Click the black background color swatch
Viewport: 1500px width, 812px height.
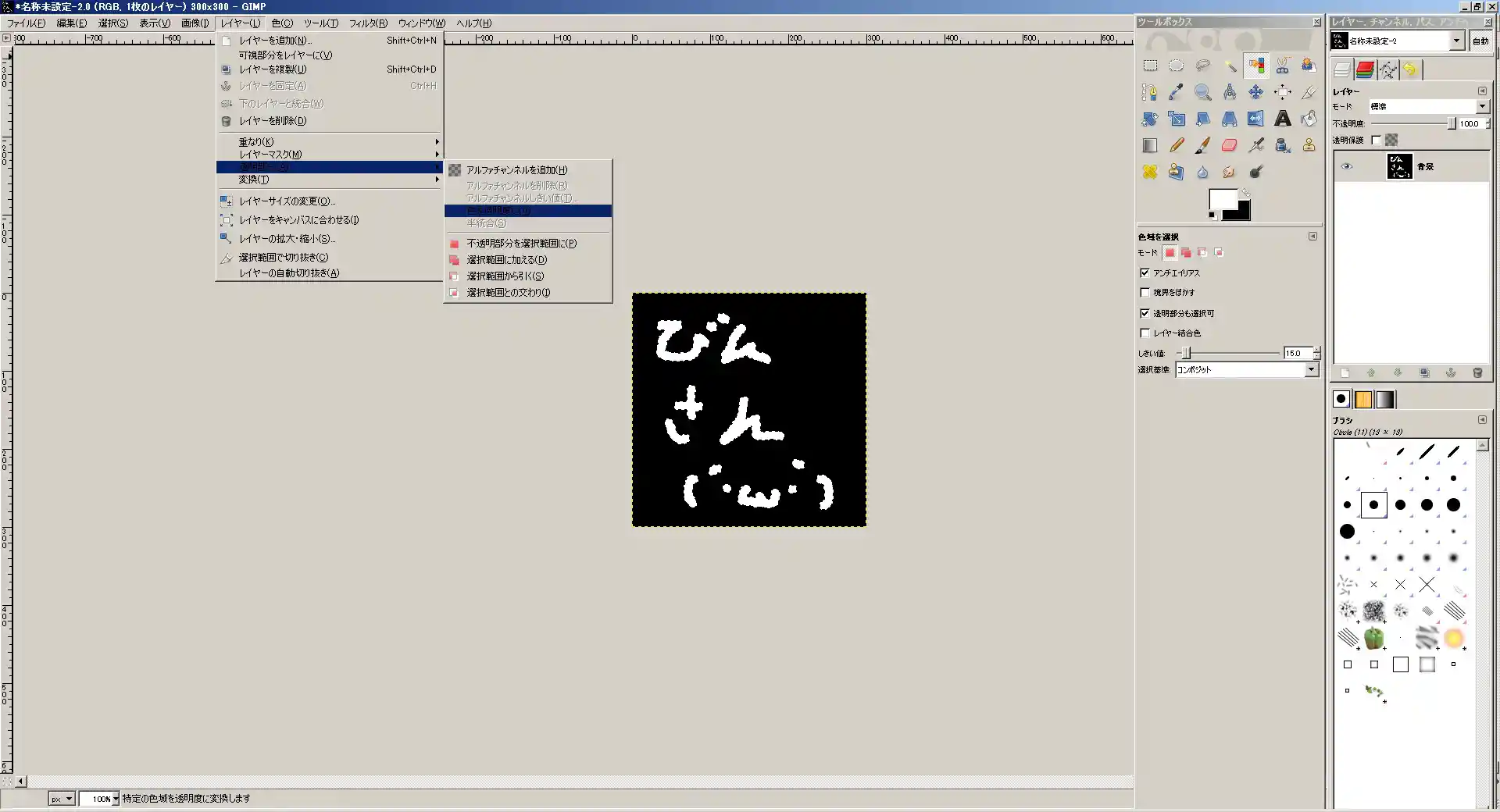coord(1241,212)
